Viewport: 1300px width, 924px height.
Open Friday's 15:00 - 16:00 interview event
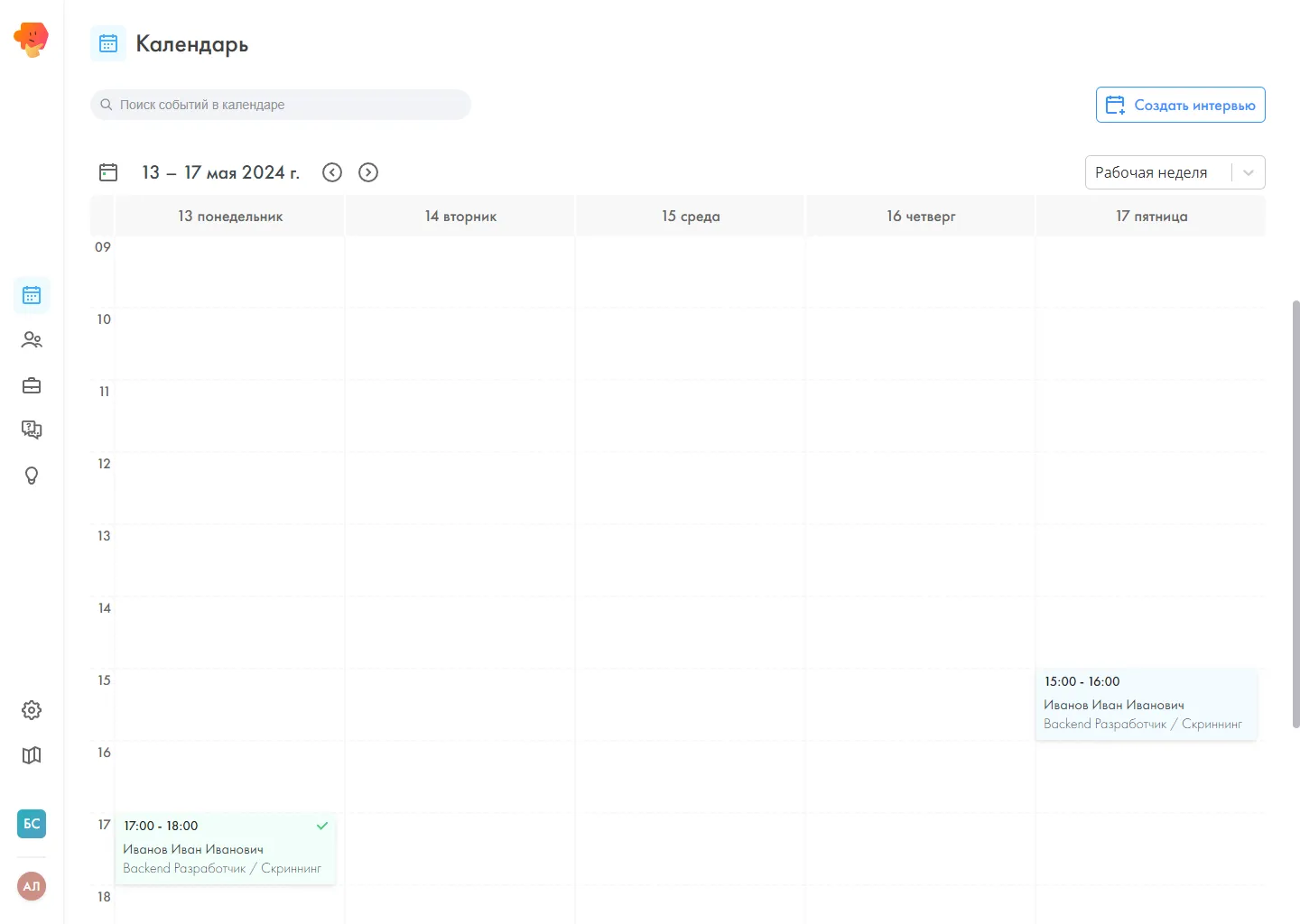point(1147,705)
